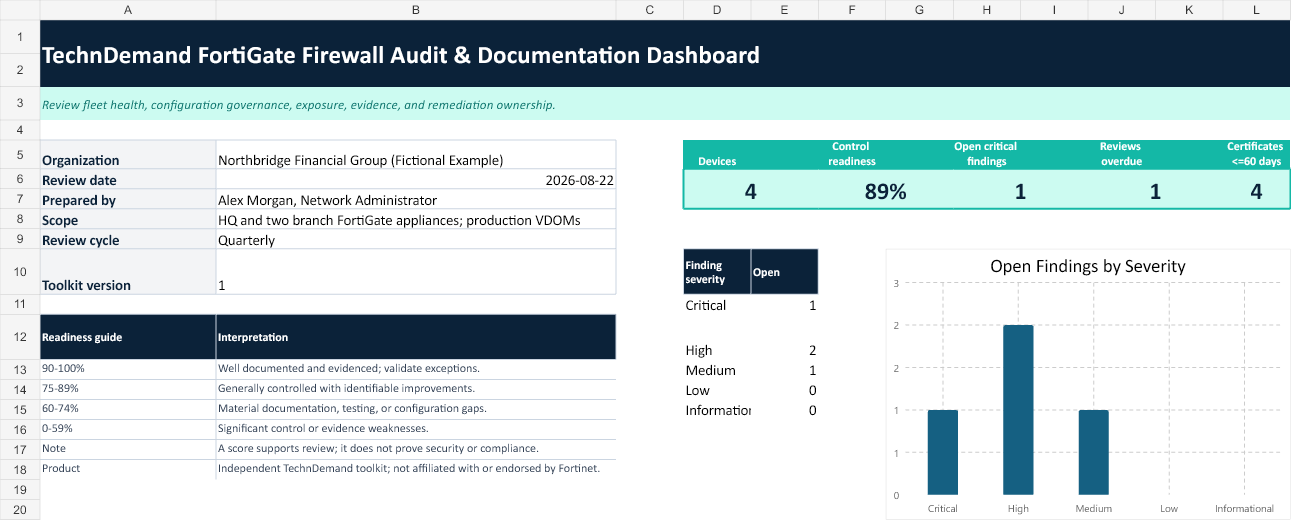Click column L header
This screenshot has width=1291, height=520.
tap(1256, 9)
